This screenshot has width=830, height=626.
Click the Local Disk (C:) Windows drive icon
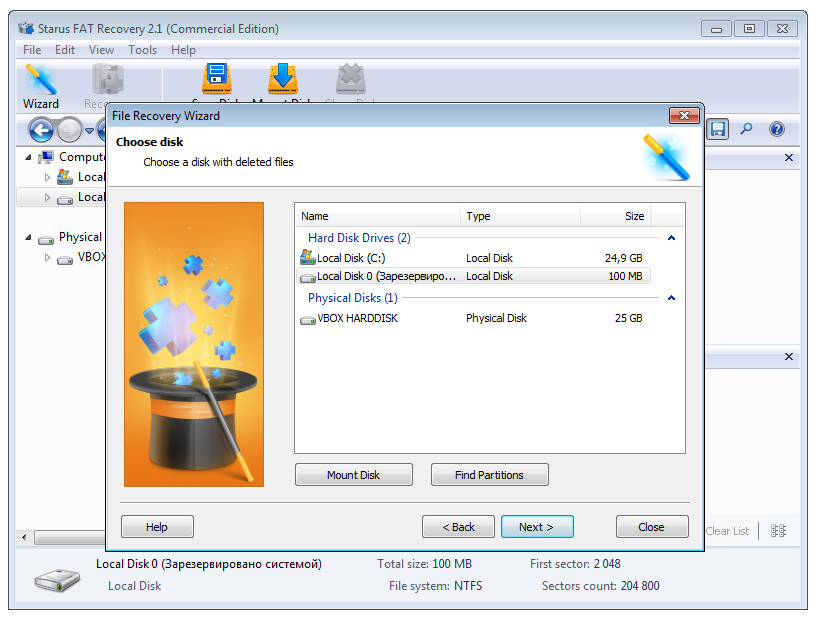(x=308, y=257)
